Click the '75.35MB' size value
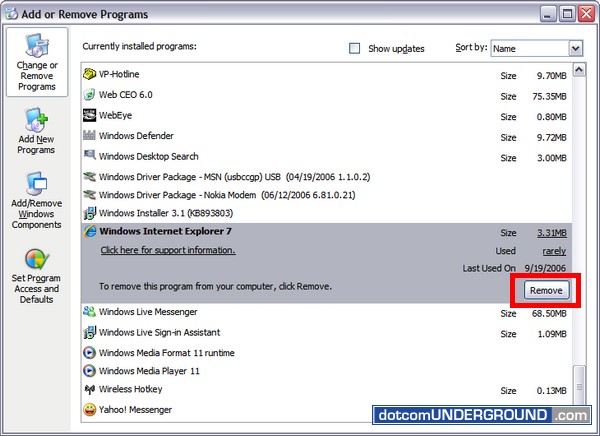Viewport: 600px width, 436px height. click(x=549, y=96)
